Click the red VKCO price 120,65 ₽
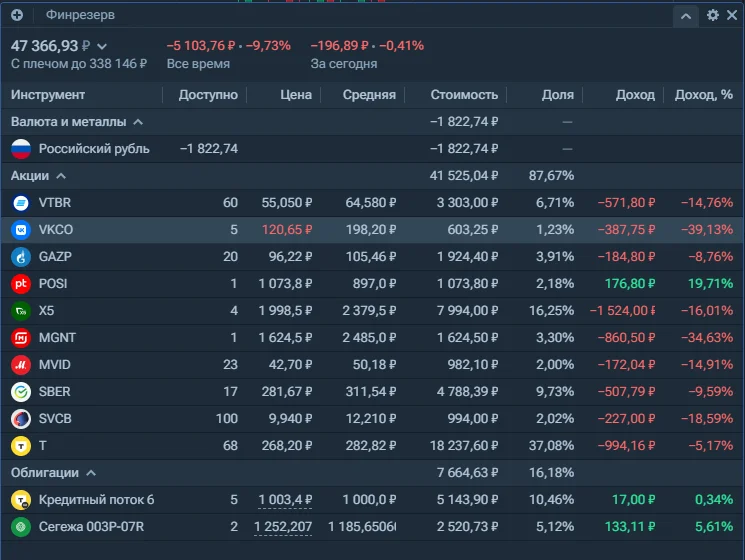This screenshot has height=560, width=745. pyautogui.click(x=287, y=230)
